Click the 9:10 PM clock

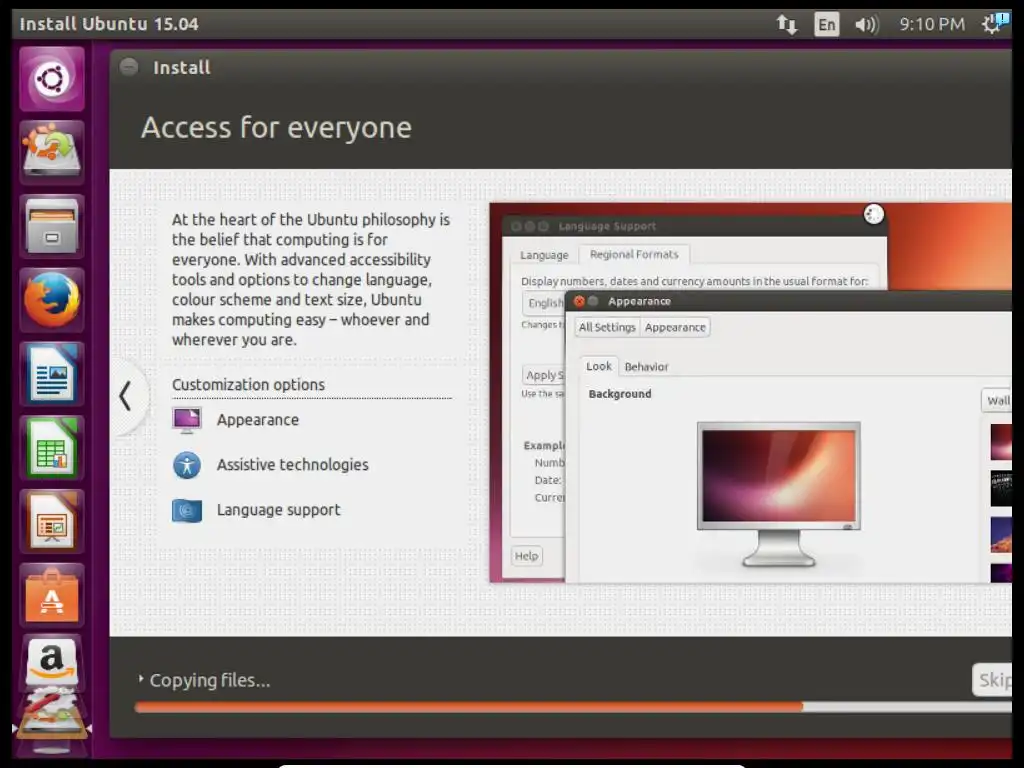pos(932,24)
